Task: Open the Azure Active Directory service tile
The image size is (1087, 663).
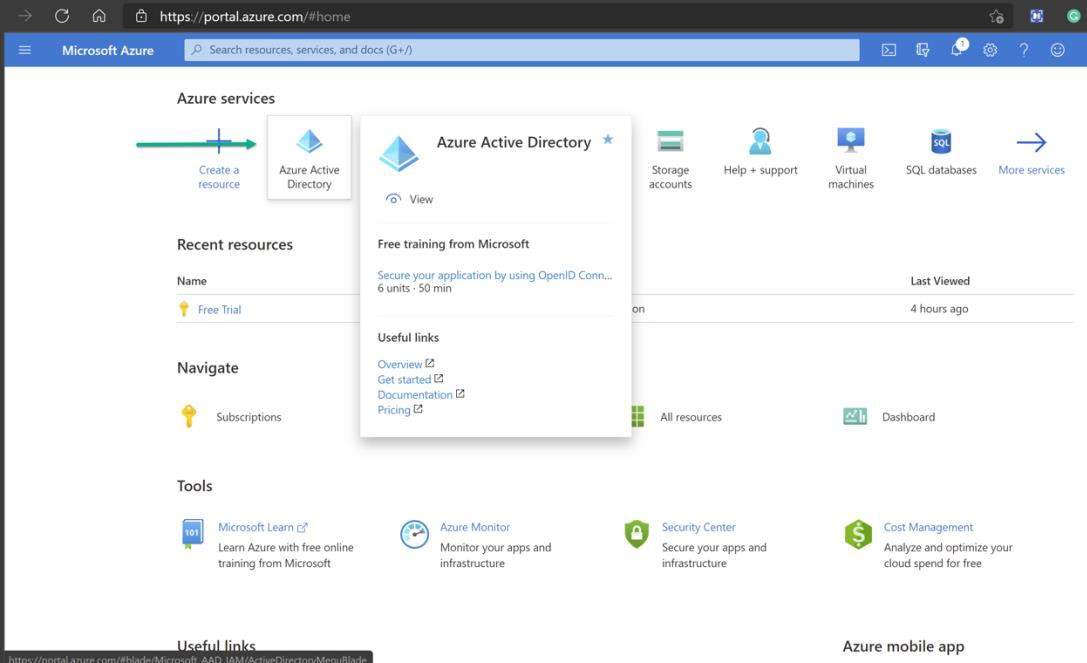Action: (309, 158)
